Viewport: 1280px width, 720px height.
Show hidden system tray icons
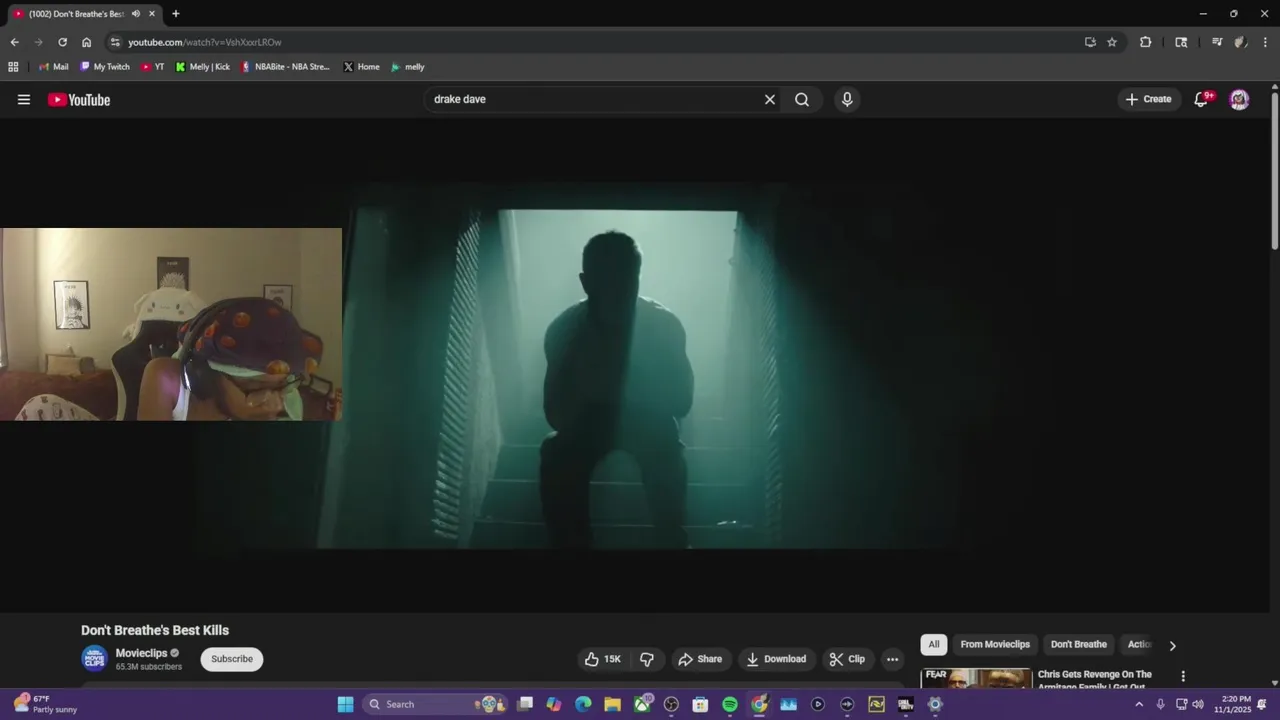(1138, 704)
